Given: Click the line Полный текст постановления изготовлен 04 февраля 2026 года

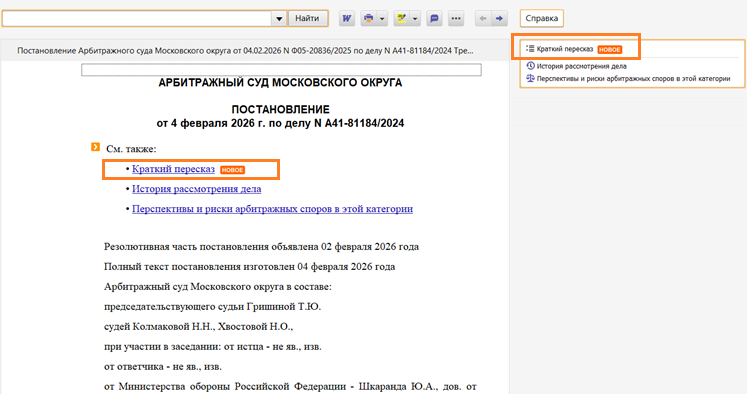Looking at the screenshot, I should coord(249,267).
